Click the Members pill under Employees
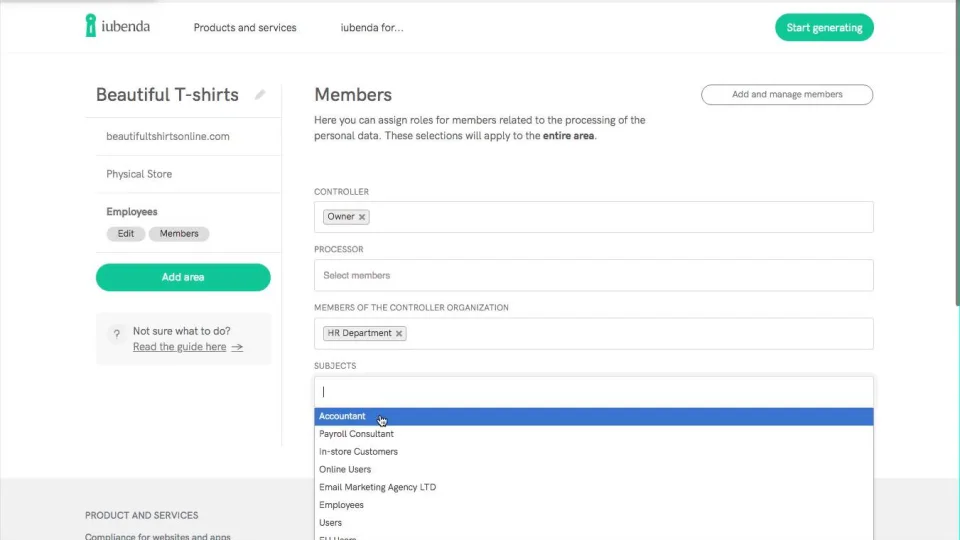This screenshot has height=540, width=960. pyautogui.click(x=179, y=234)
